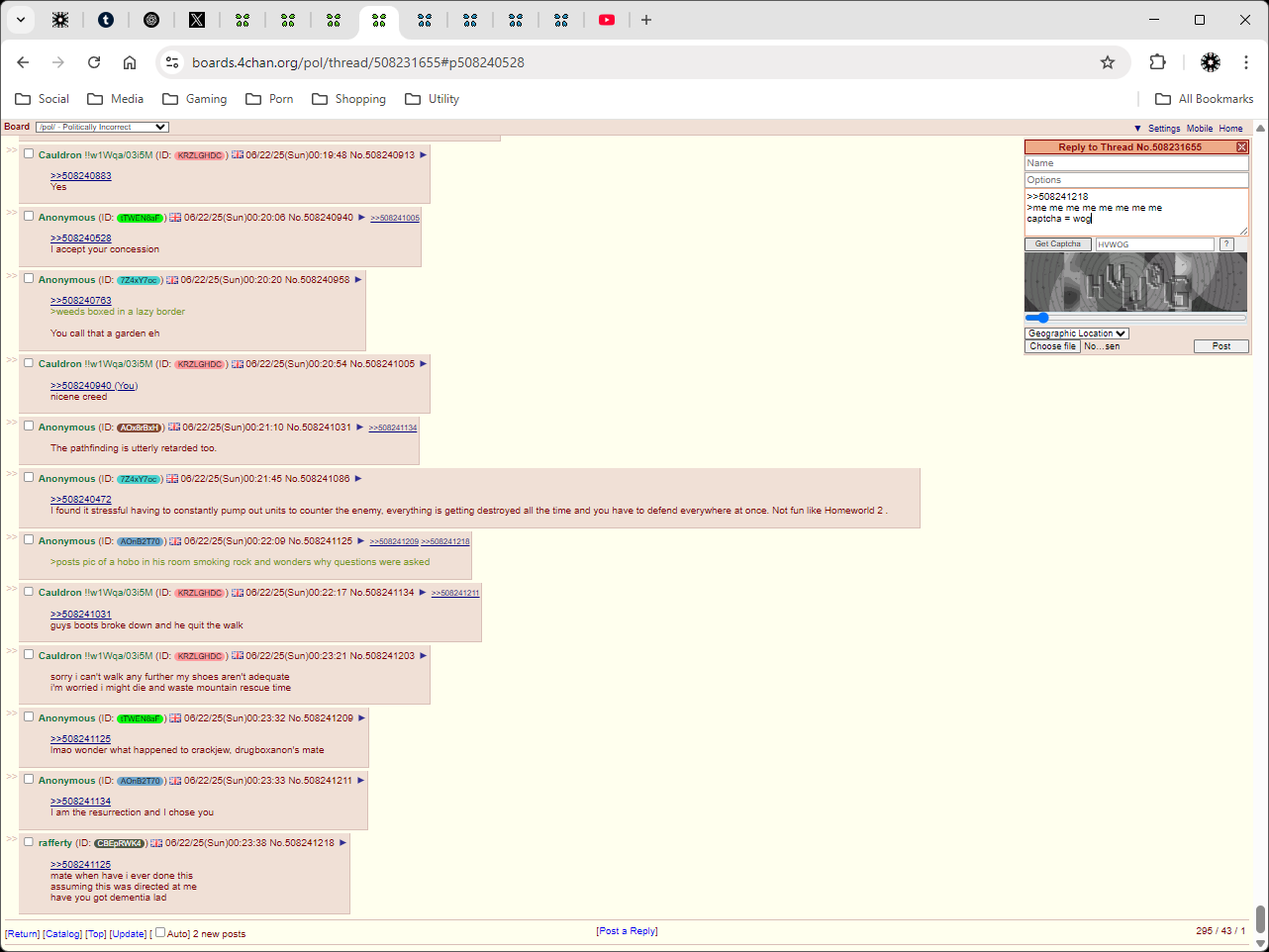Hide post No.508241218 with its side arrows

(12, 839)
